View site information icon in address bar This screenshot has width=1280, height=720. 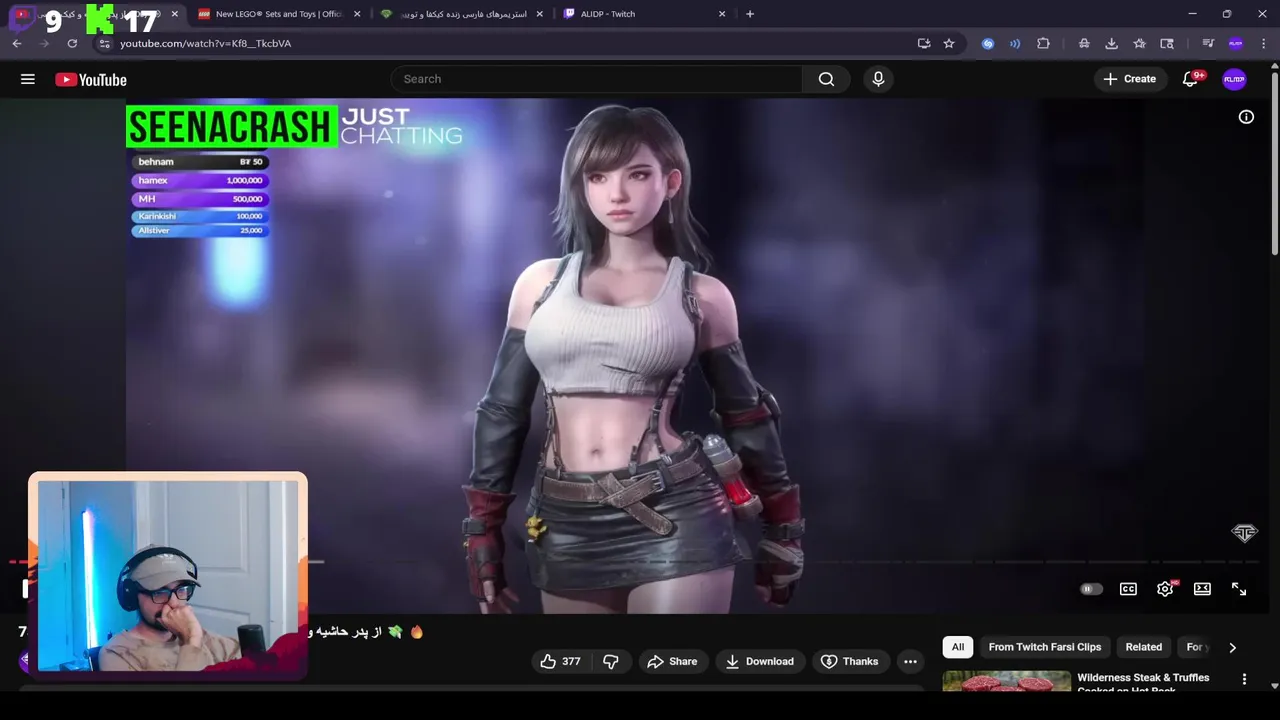[x=105, y=43]
